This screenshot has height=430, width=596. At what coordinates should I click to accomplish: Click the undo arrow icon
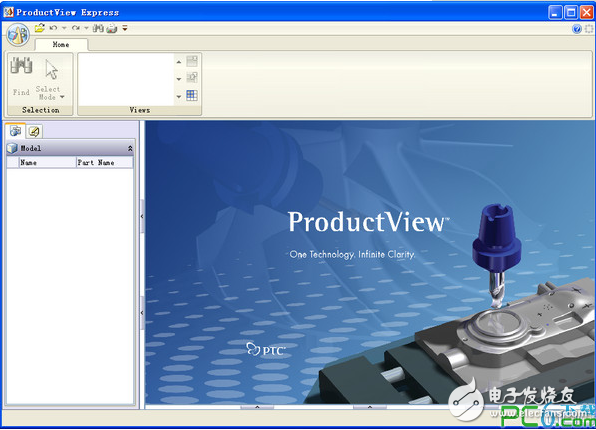[x=53, y=28]
